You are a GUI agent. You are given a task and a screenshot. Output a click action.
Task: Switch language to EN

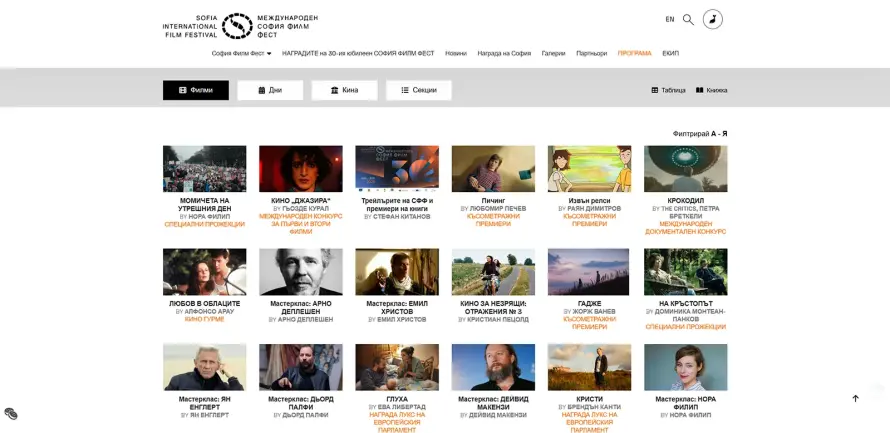670,19
